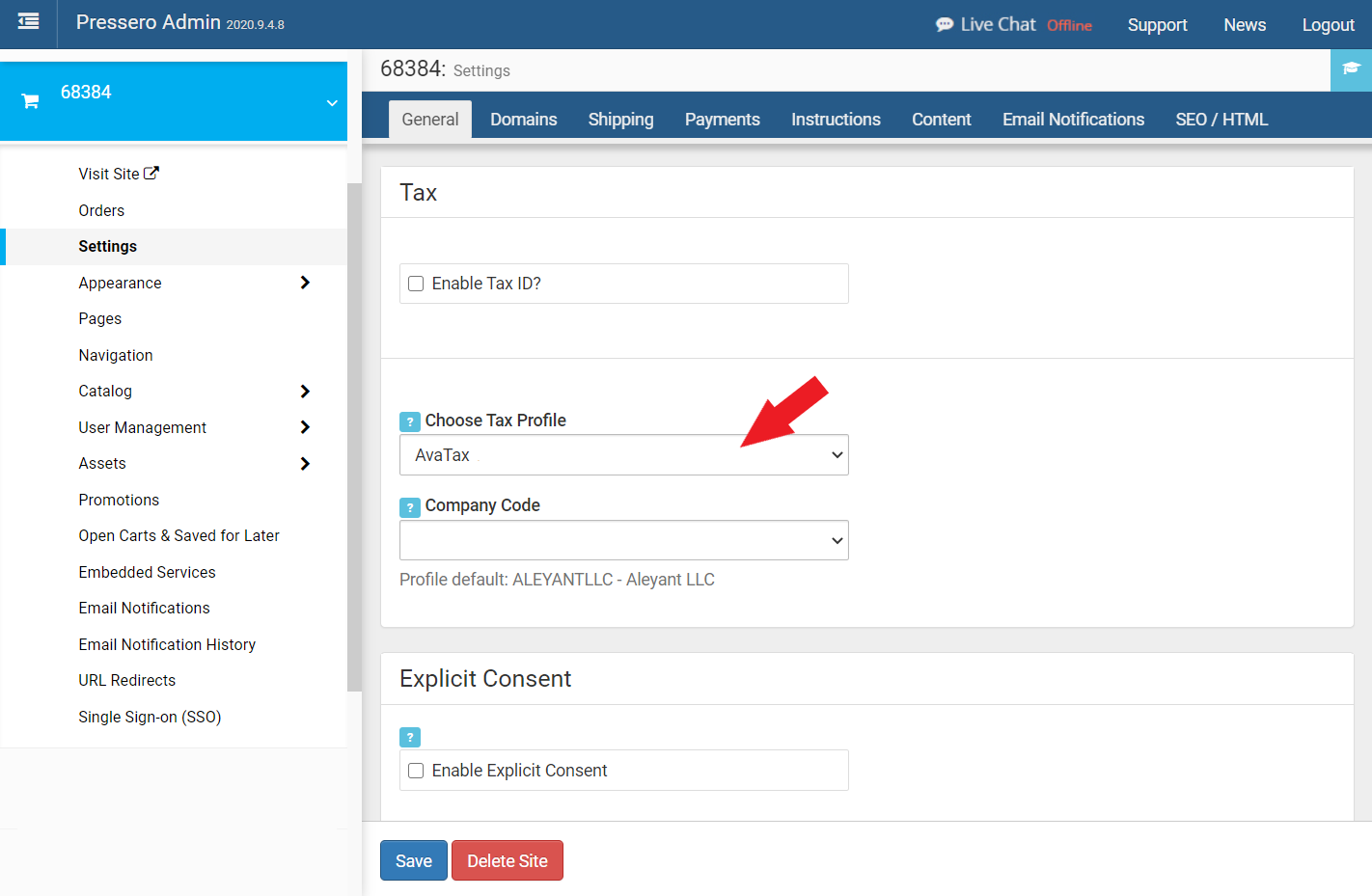Click the Live Chat speech bubble icon
Viewport: 1372px width, 896px height.
945,25
